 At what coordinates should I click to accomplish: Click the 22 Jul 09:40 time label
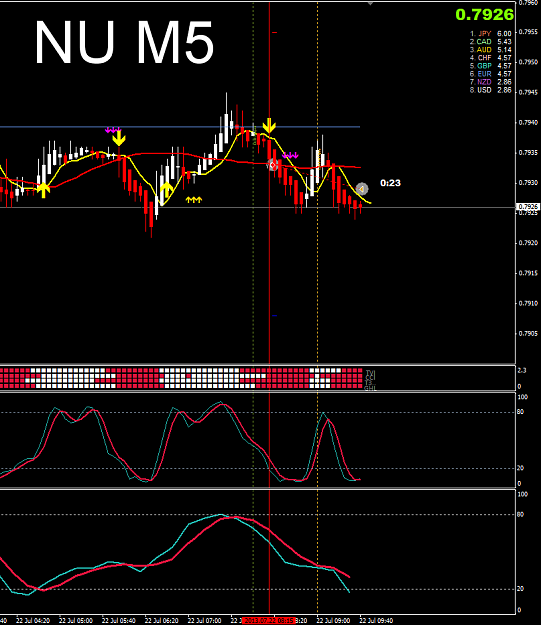[376, 621]
